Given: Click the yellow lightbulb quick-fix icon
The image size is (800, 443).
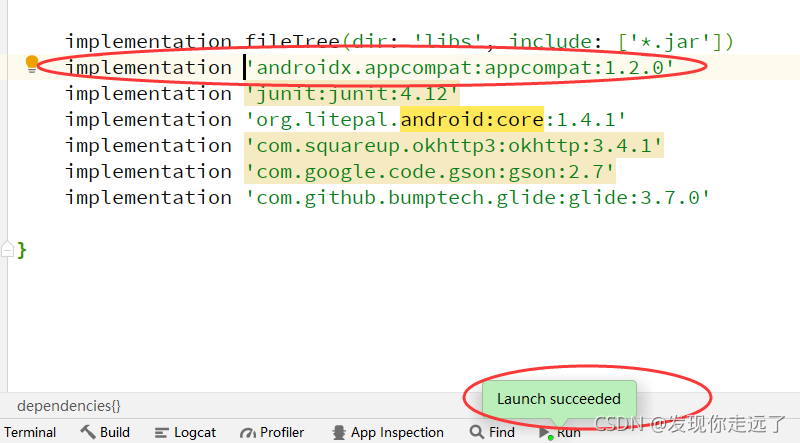Looking at the screenshot, I should (32, 65).
